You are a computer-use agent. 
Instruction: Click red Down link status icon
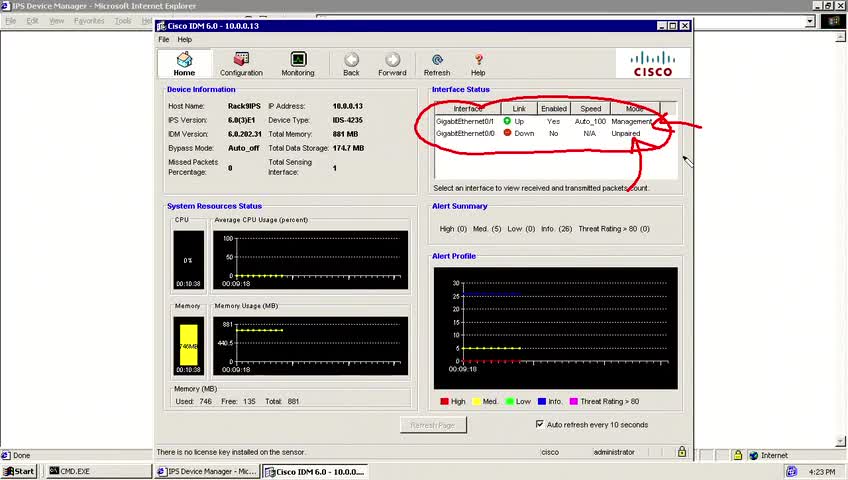click(507, 133)
